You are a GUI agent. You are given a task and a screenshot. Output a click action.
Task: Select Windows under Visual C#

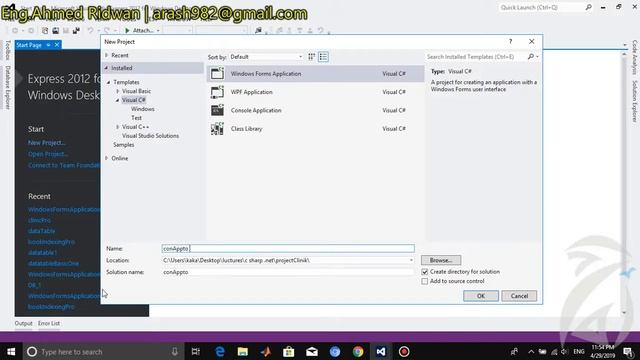tap(142, 109)
